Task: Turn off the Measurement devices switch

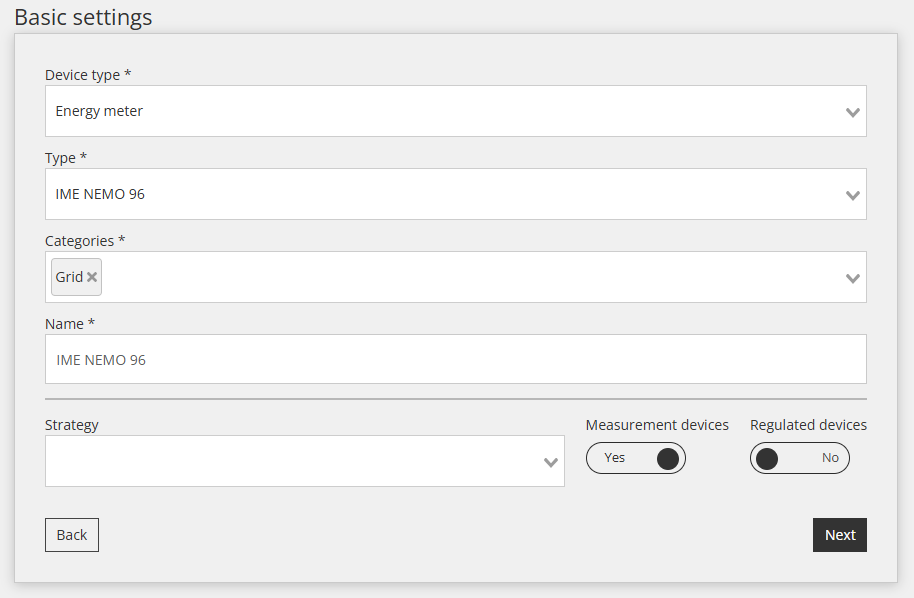Action: pyautogui.click(x=636, y=458)
